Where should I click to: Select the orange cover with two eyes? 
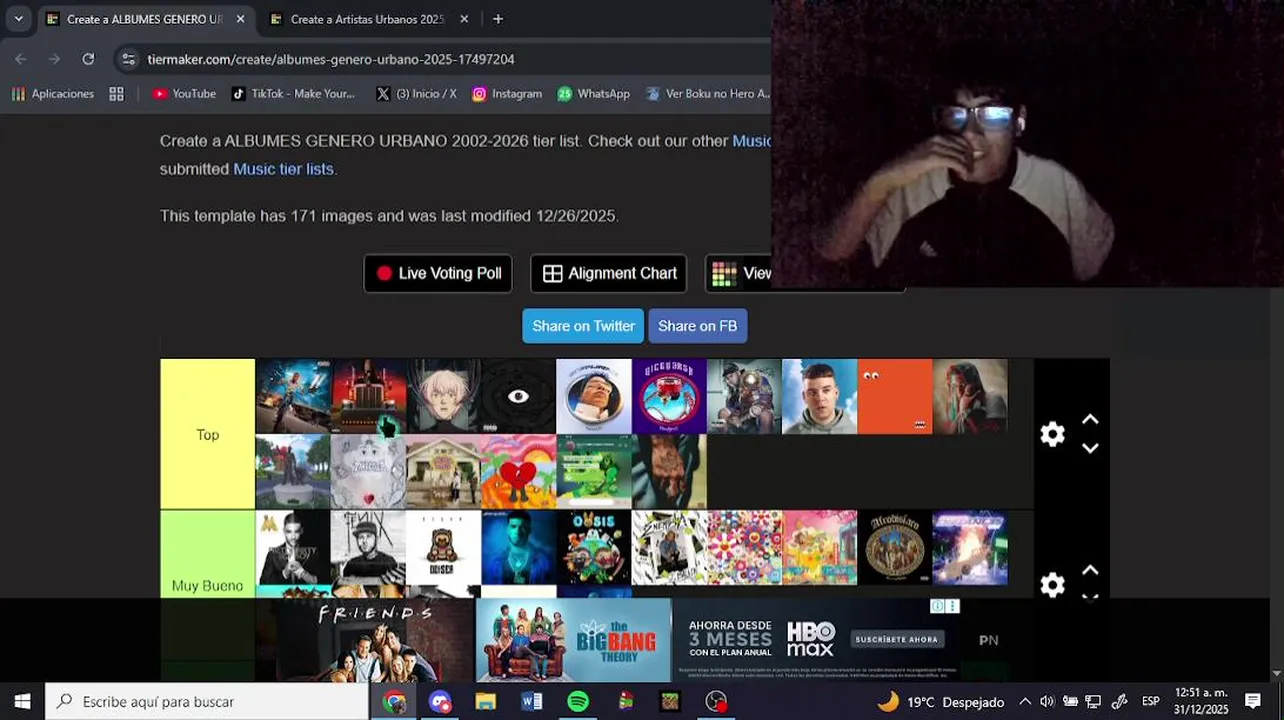(x=895, y=396)
